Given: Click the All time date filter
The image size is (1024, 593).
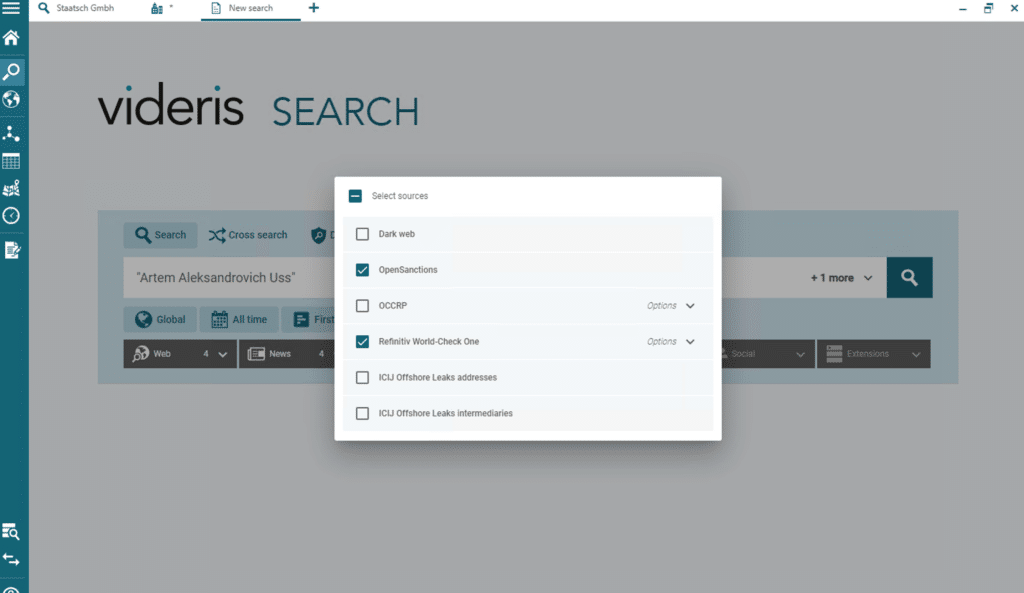Looking at the screenshot, I should 239,319.
